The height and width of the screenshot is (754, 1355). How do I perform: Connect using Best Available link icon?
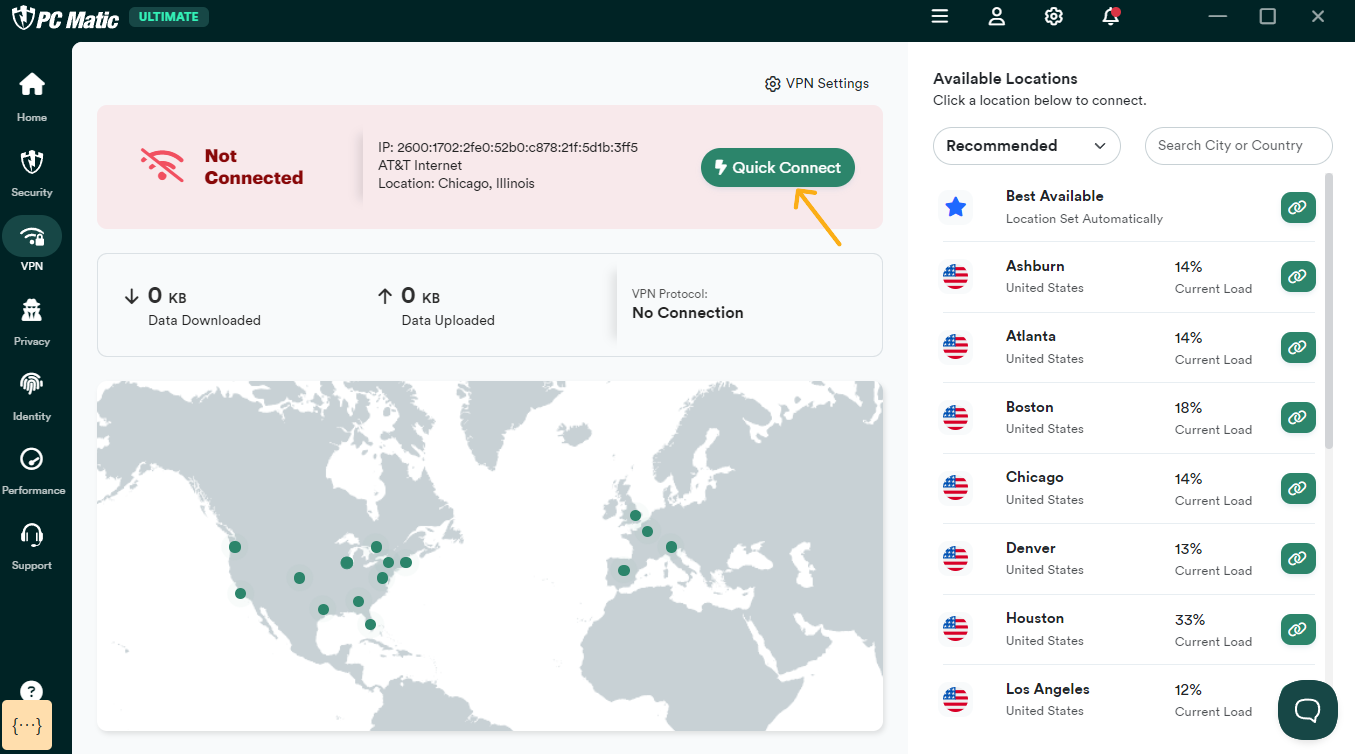click(1297, 207)
